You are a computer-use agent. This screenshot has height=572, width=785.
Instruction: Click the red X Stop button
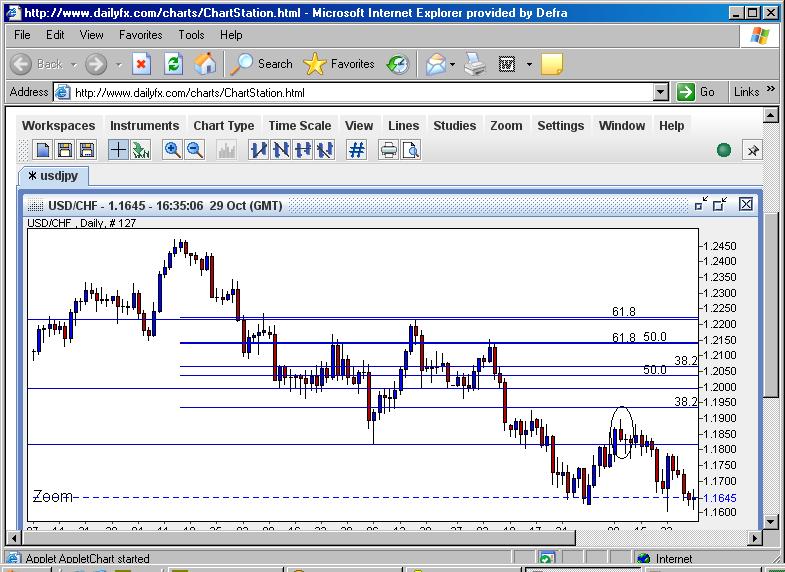(x=142, y=64)
